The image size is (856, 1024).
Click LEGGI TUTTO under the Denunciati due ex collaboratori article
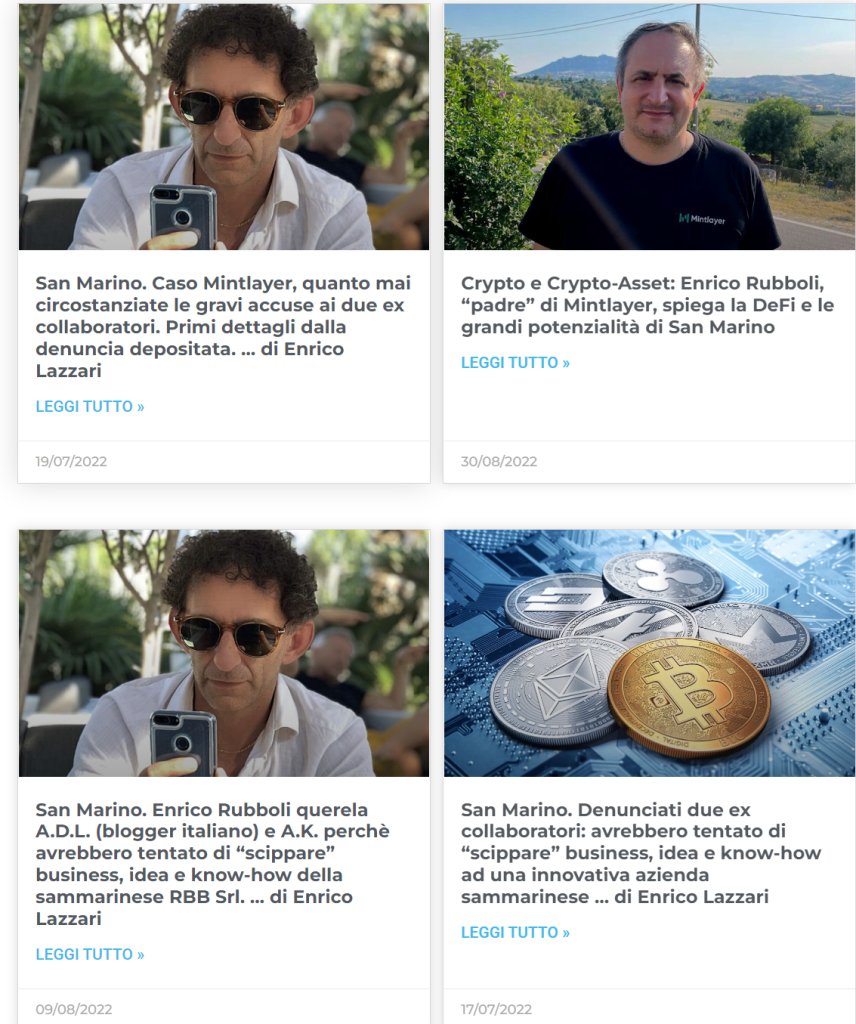515,932
